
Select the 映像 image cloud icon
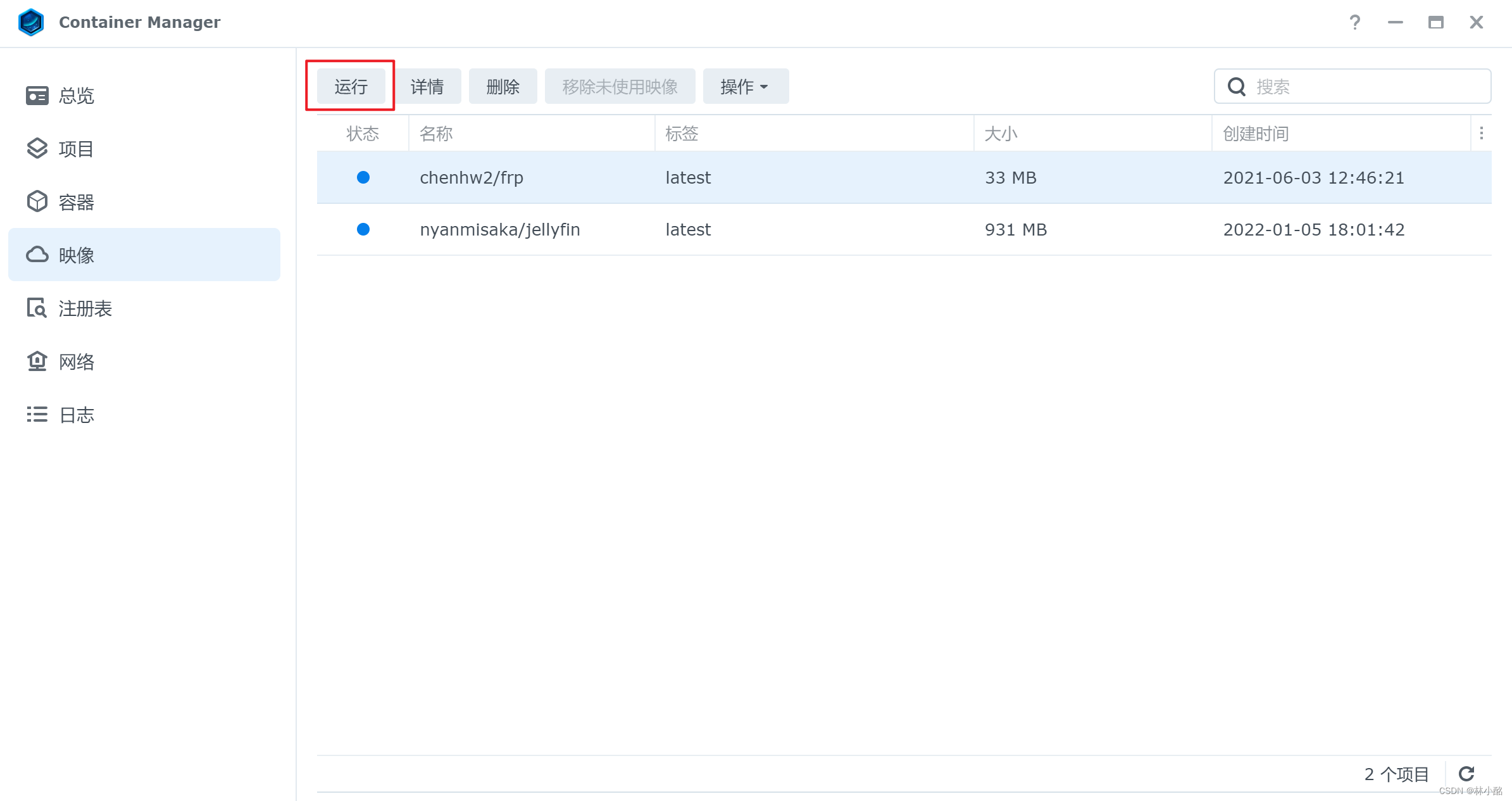pyautogui.click(x=37, y=255)
